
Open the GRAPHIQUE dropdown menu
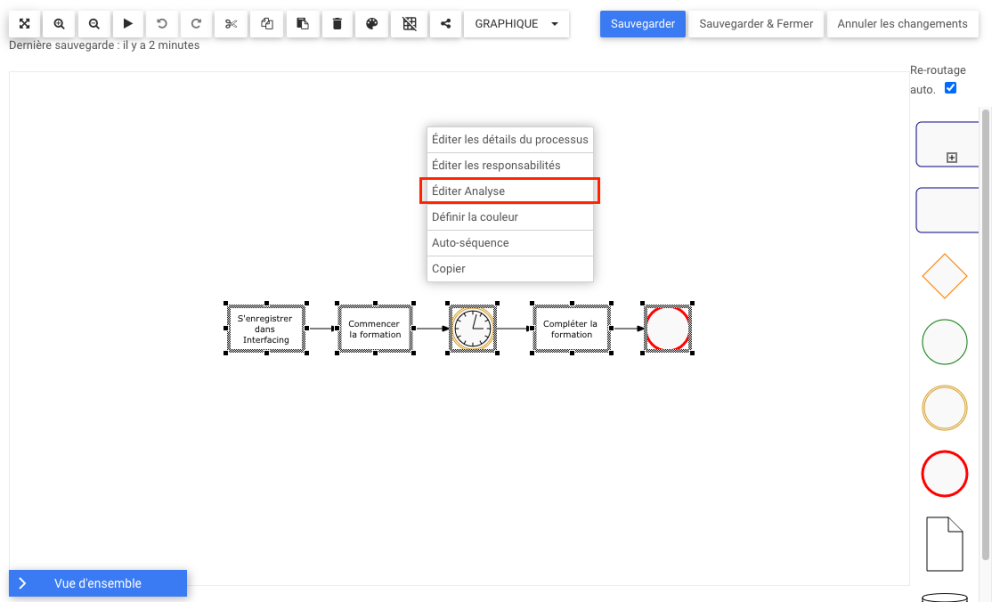pos(516,24)
